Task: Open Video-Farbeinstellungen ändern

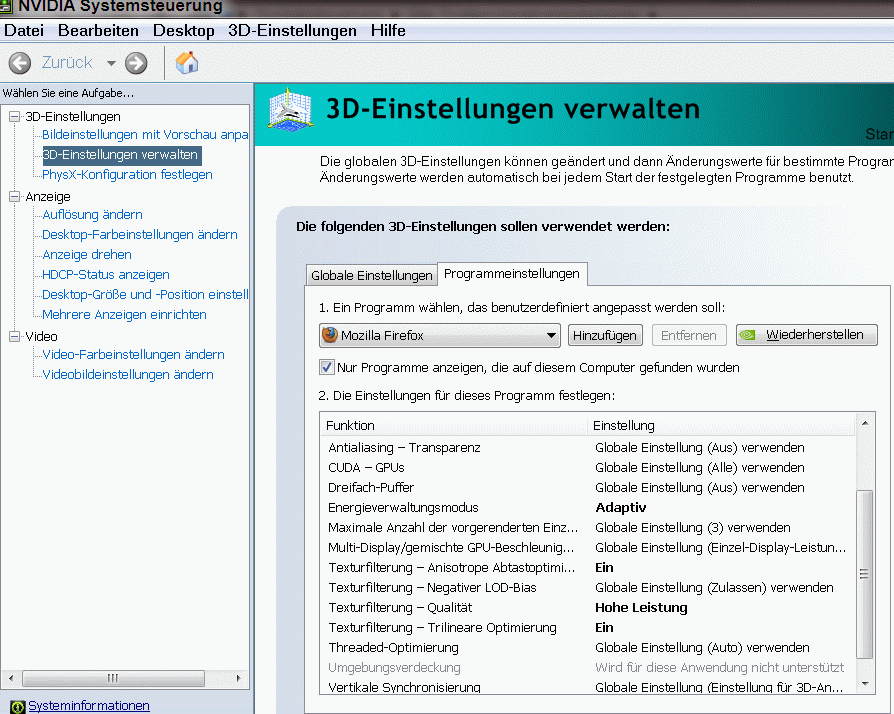Action: click(x=133, y=354)
